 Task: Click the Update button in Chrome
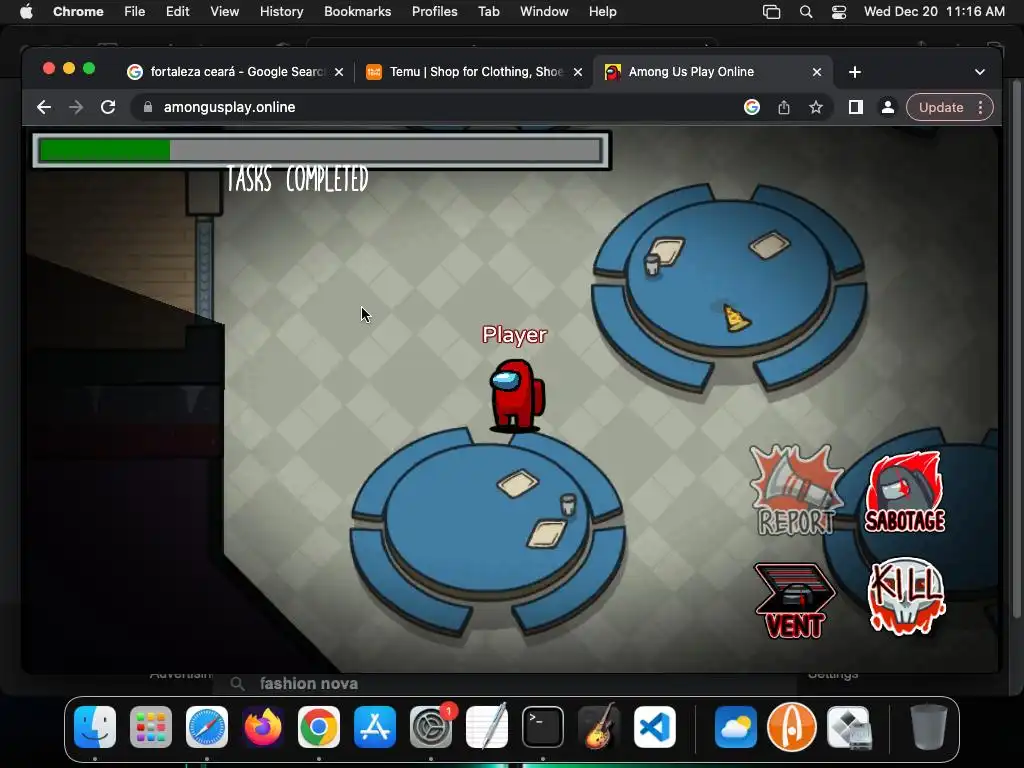[941, 107]
